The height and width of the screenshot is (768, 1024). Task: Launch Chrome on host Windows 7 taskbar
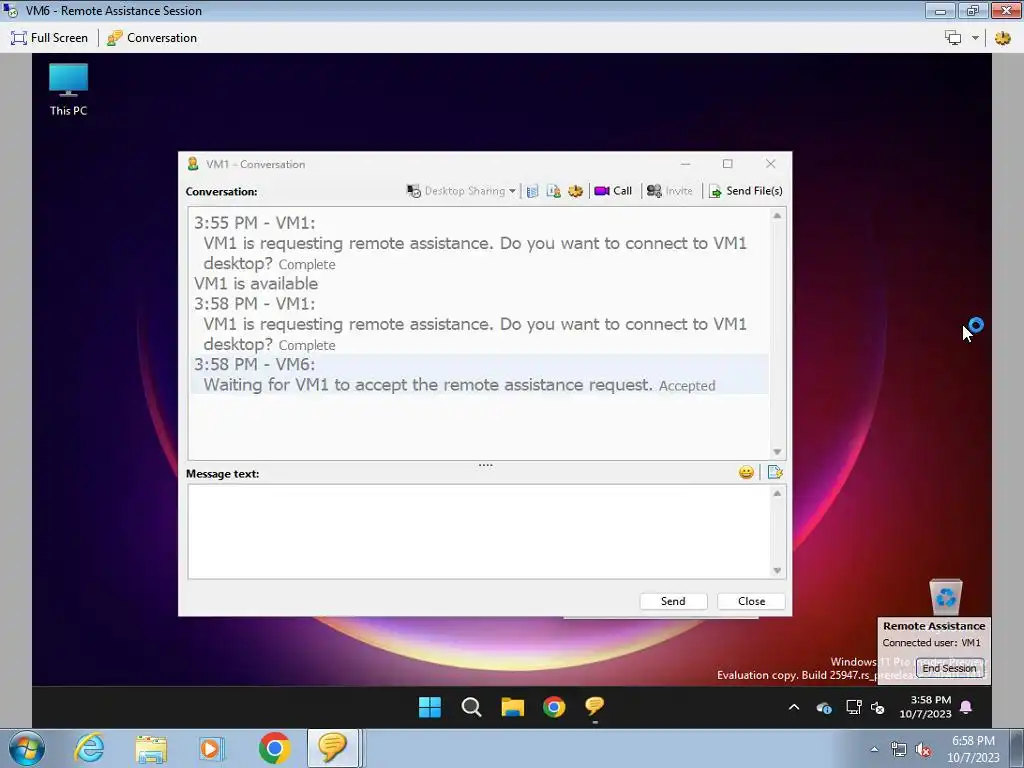tap(274, 748)
